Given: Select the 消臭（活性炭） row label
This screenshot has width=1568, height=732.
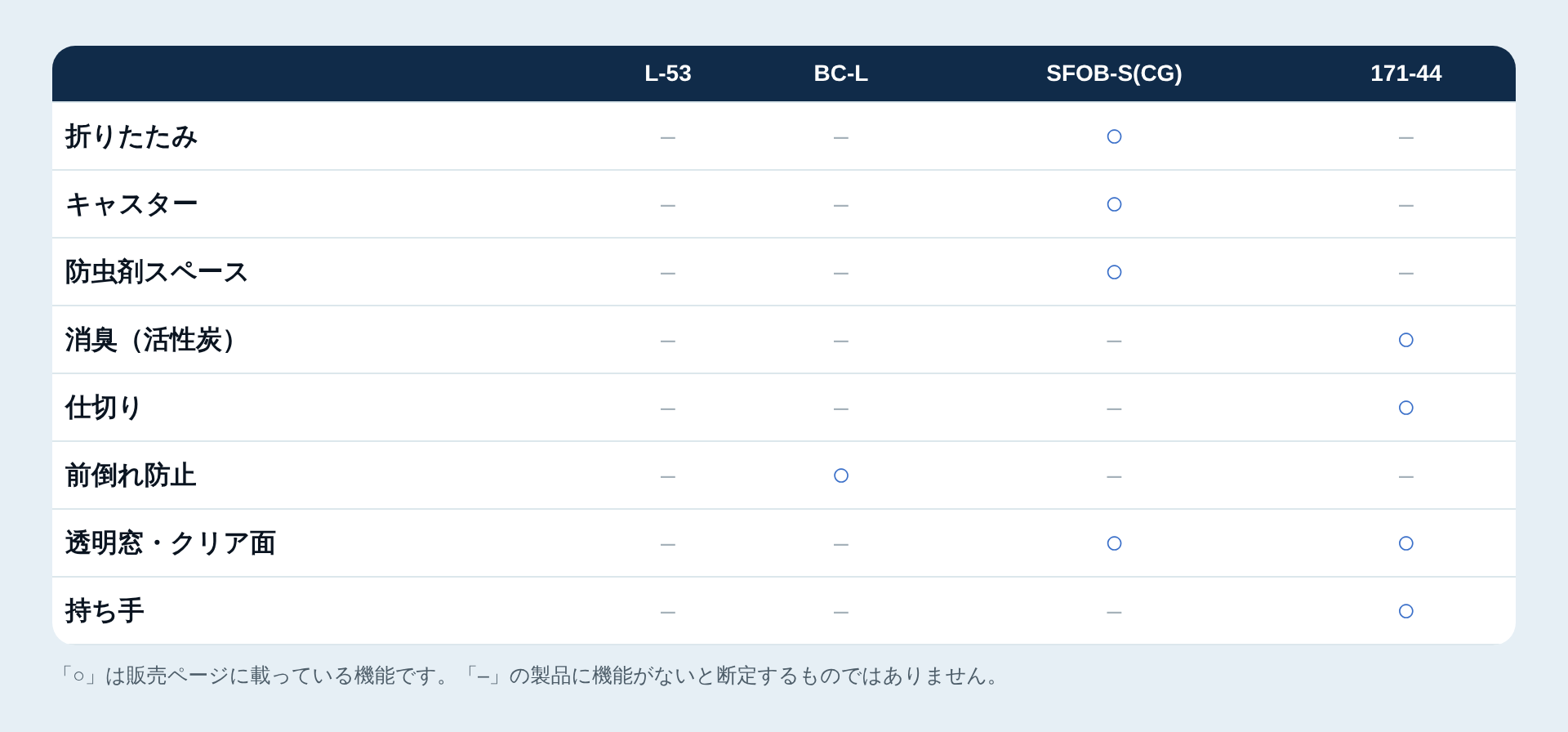Looking at the screenshot, I should click(151, 340).
